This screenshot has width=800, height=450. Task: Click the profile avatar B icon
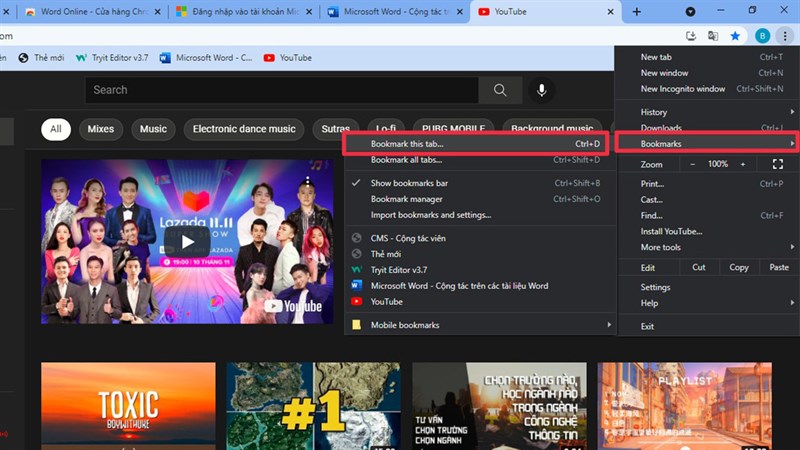pos(762,36)
